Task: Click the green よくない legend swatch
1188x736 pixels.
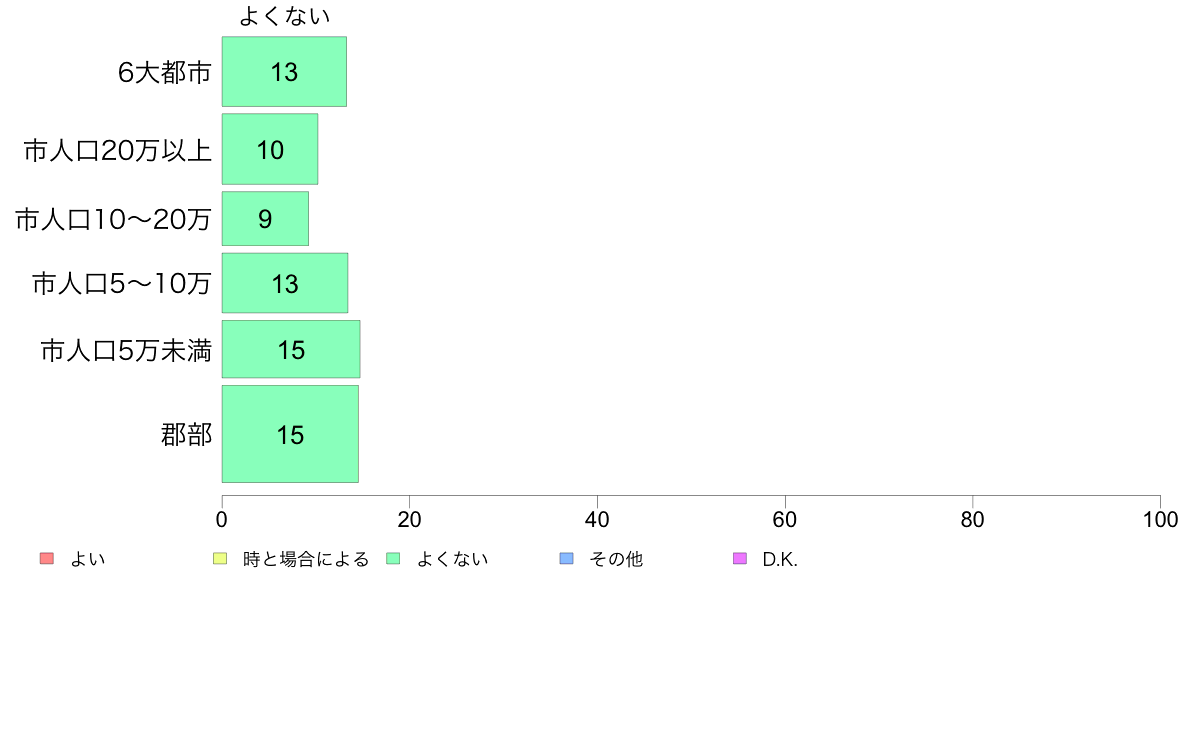Action: pyautogui.click(x=393, y=559)
